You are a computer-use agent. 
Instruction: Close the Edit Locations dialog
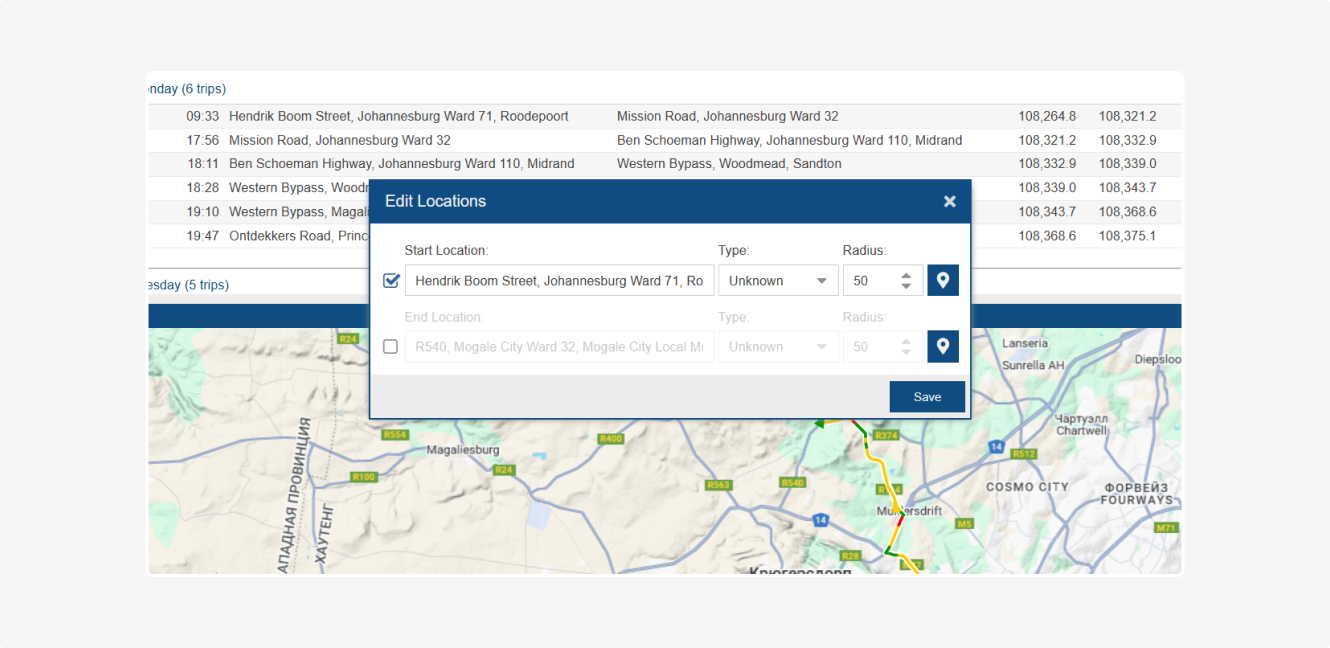pyautogui.click(x=949, y=202)
